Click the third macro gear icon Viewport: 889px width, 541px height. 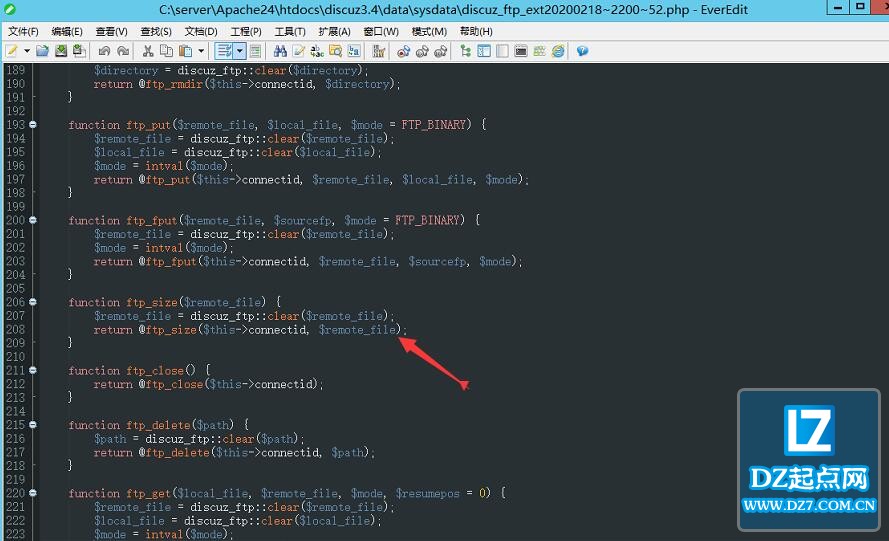pyautogui.click(x=441, y=51)
